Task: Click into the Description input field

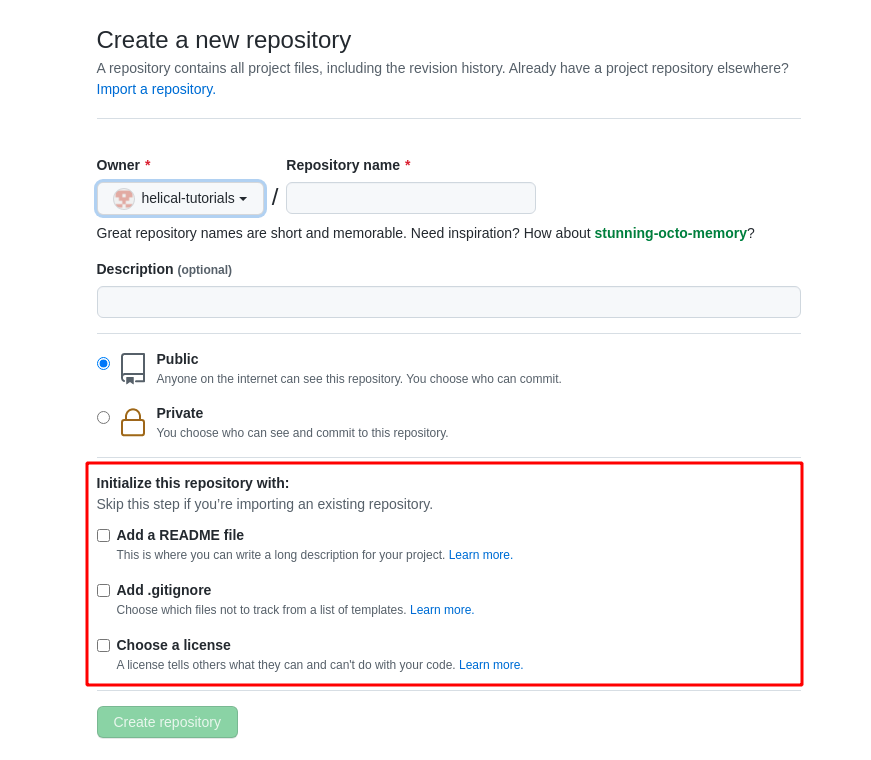Action: pos(448,302)
